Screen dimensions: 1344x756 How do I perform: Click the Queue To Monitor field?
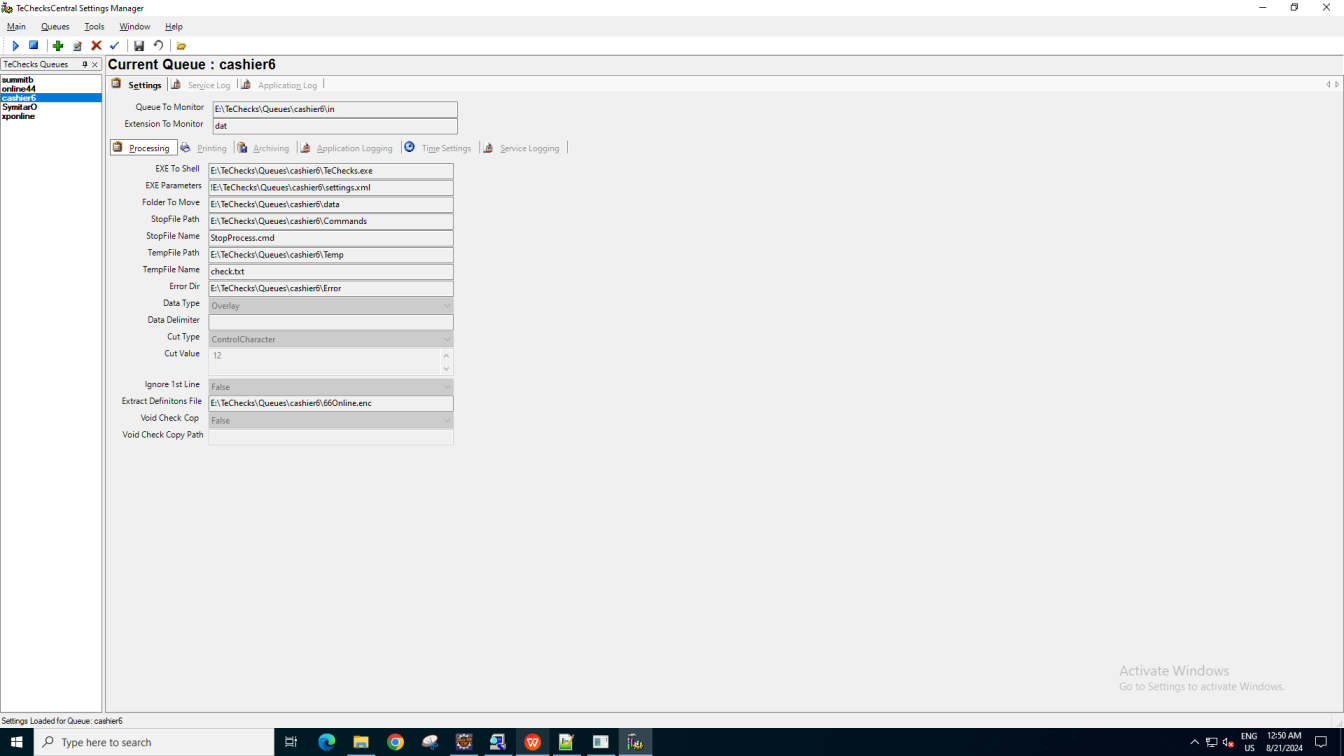click(x=335, y=109)
